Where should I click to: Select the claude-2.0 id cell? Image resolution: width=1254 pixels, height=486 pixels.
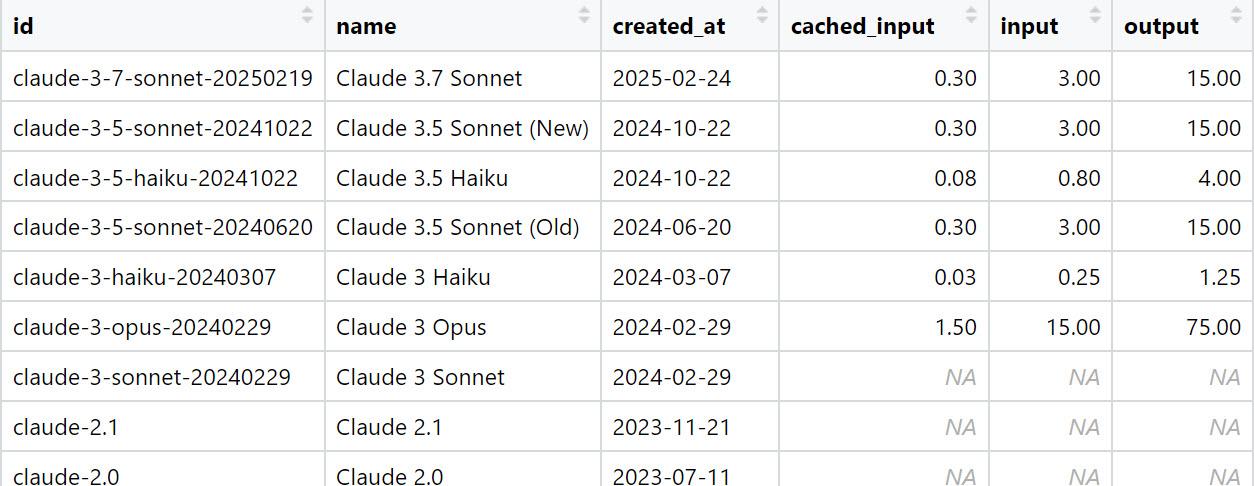(163, 470)
